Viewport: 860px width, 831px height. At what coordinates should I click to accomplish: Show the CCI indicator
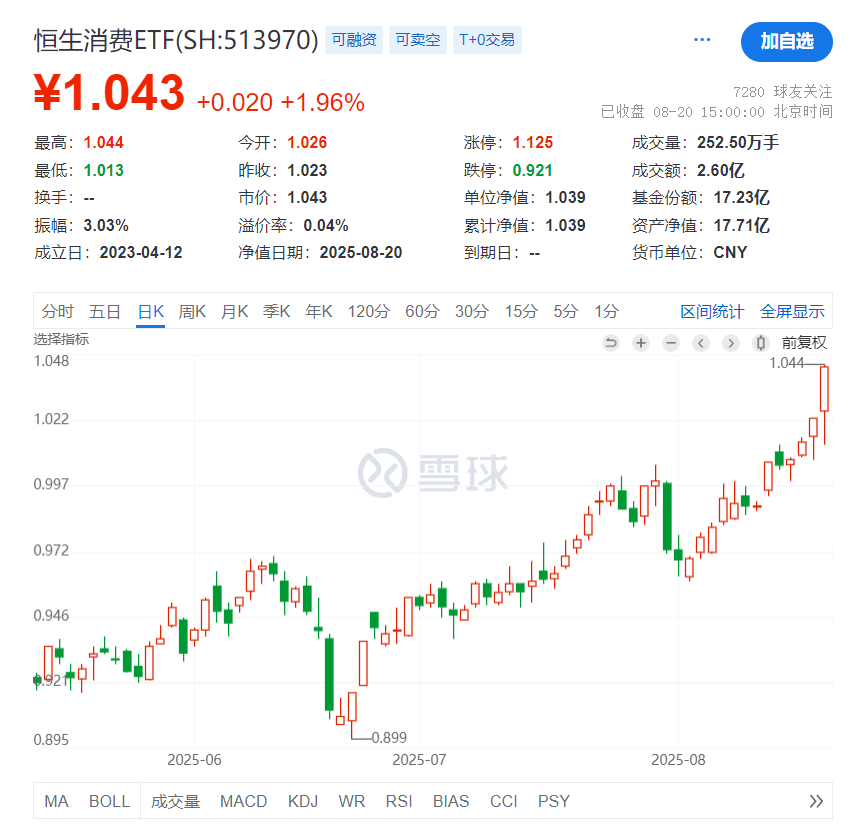[x=503, y=801]
